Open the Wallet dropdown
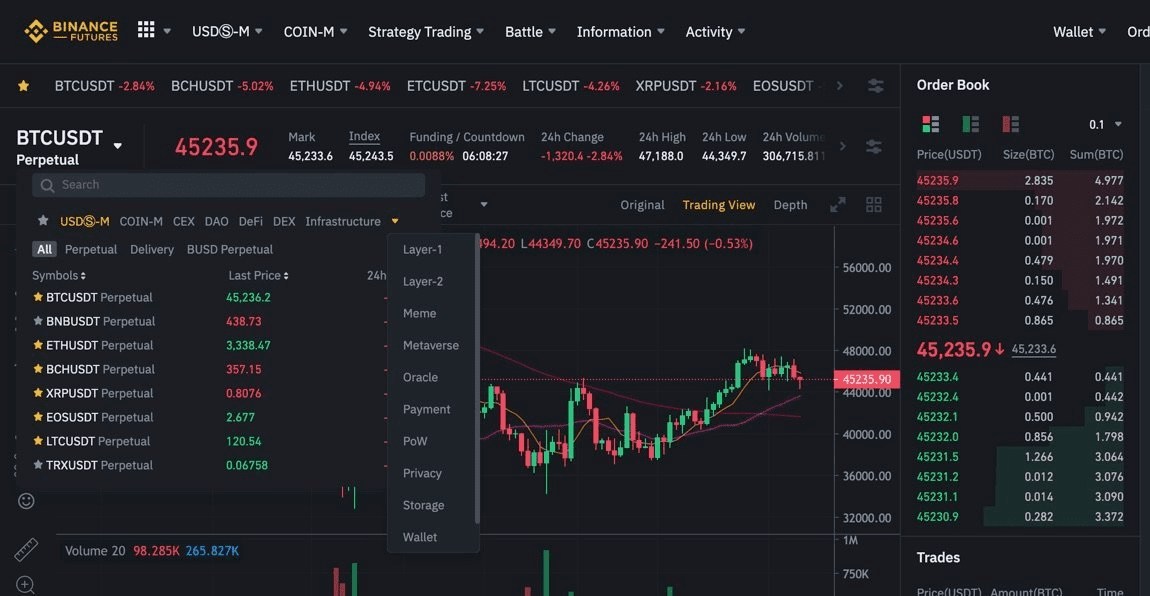 [1079, 32]
